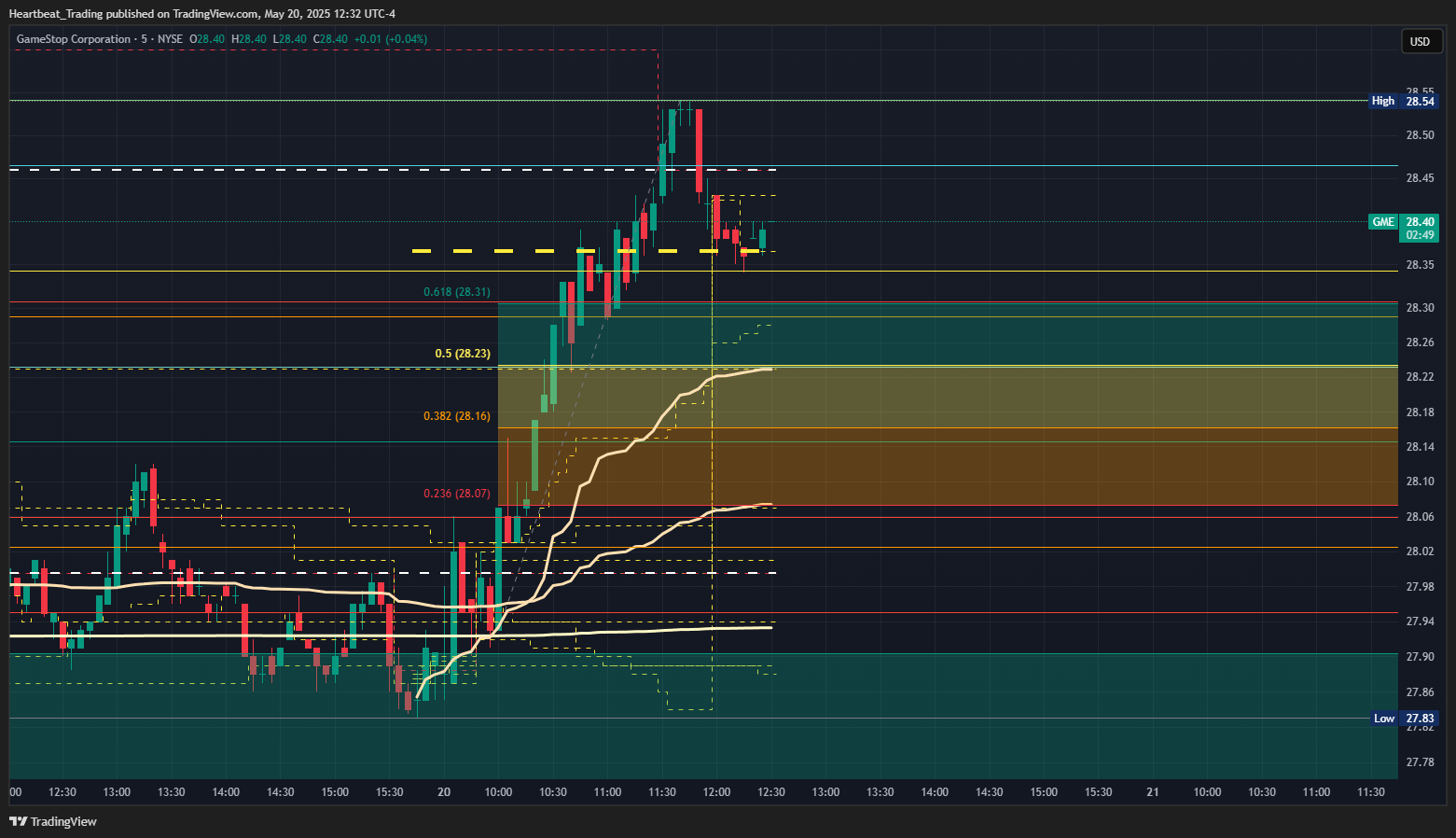Click the 28.06 price axis label
Viewport: 1456px width, 838px height.
[x=1420, y=517]
